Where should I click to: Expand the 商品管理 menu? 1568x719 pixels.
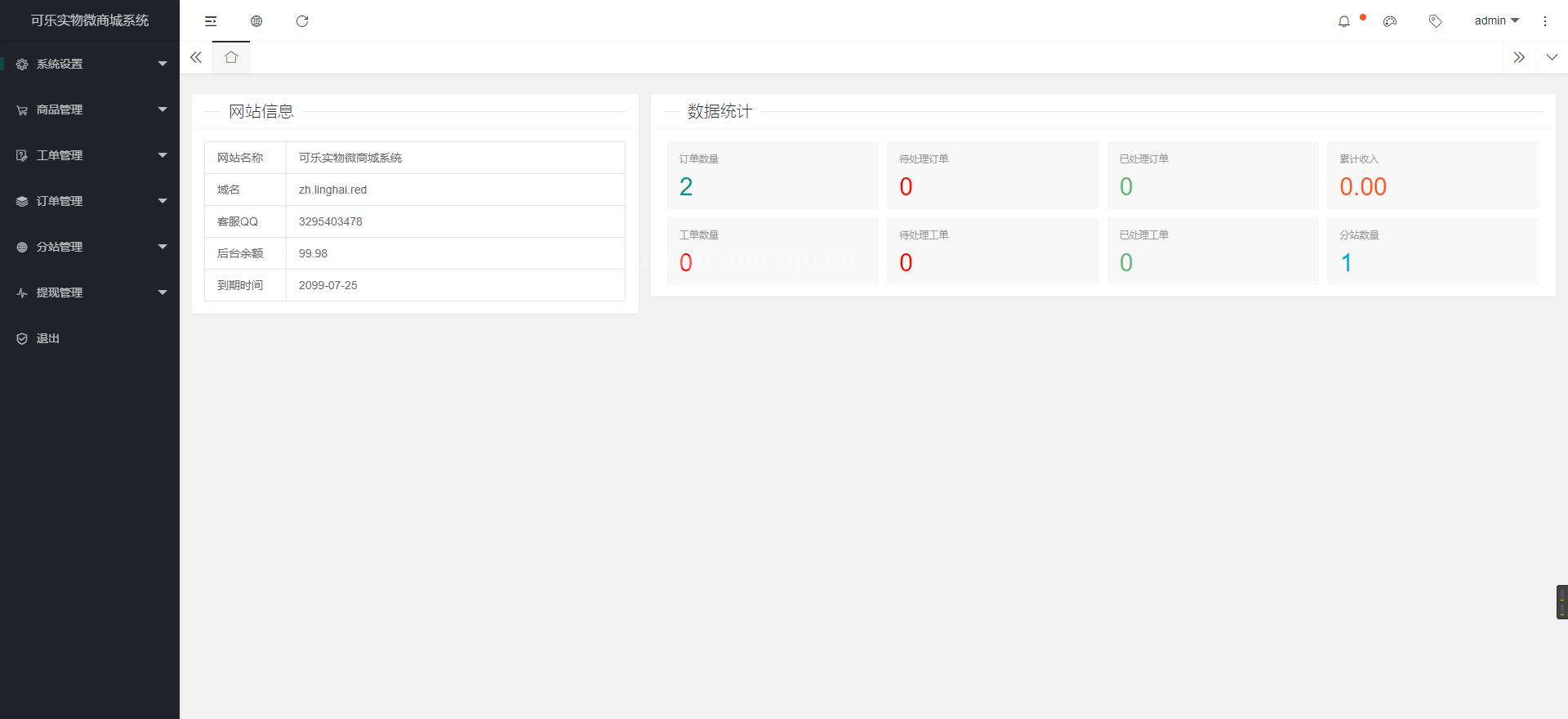pyautogui.click(x=90, y=109)
